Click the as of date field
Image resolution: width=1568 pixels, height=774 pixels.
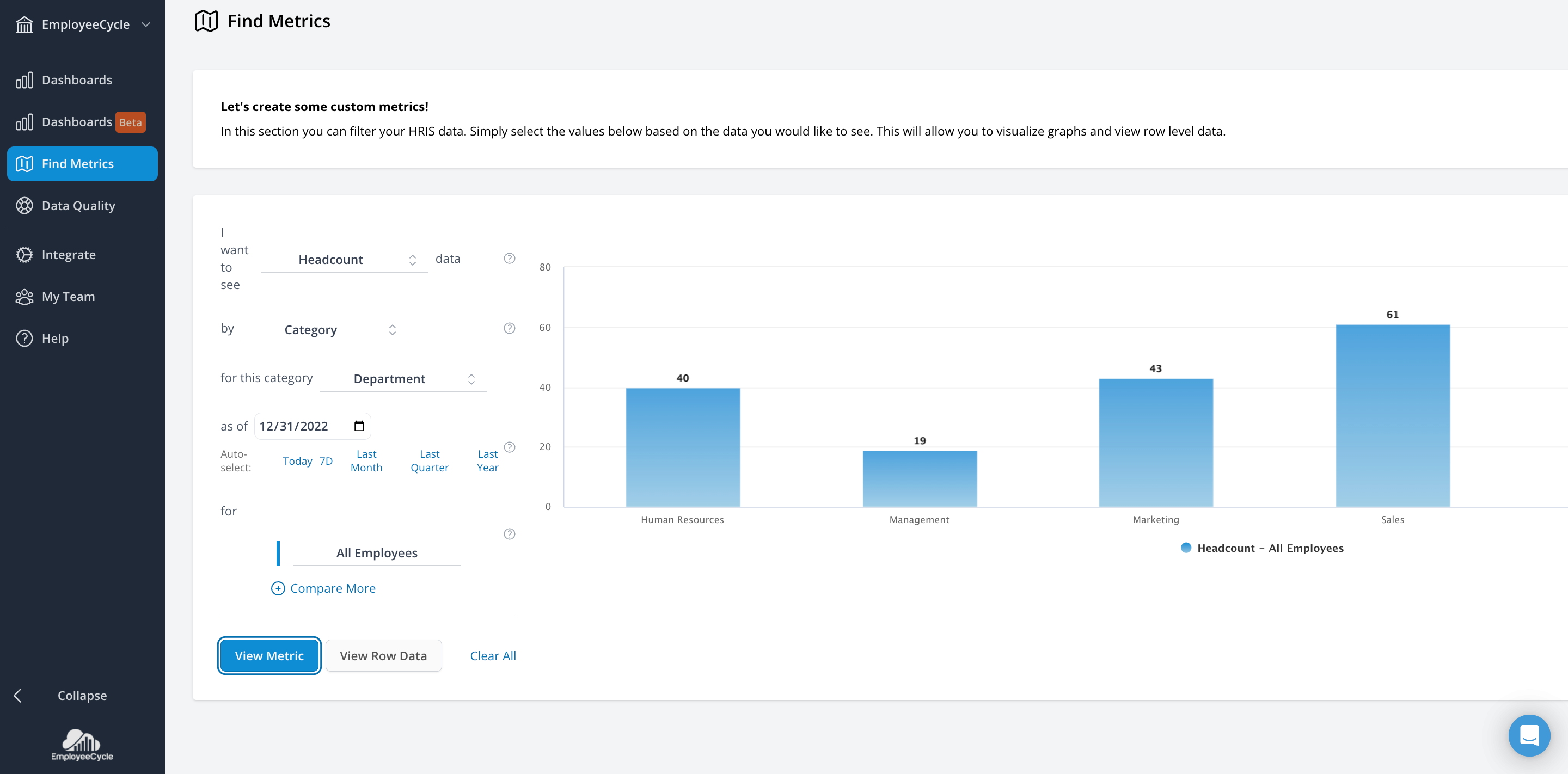coord(295,426)
